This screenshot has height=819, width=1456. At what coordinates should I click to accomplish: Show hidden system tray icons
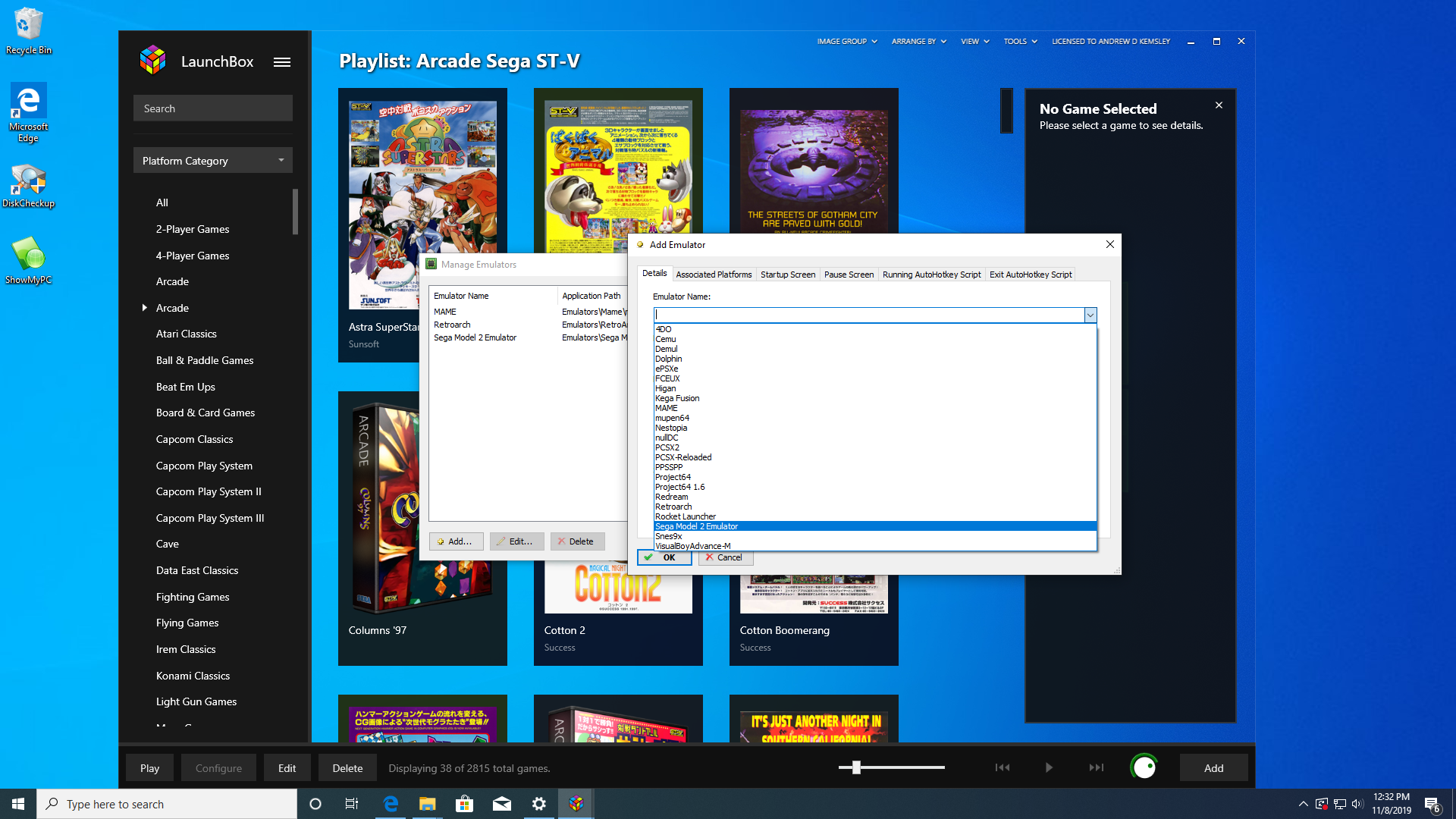1303,804
